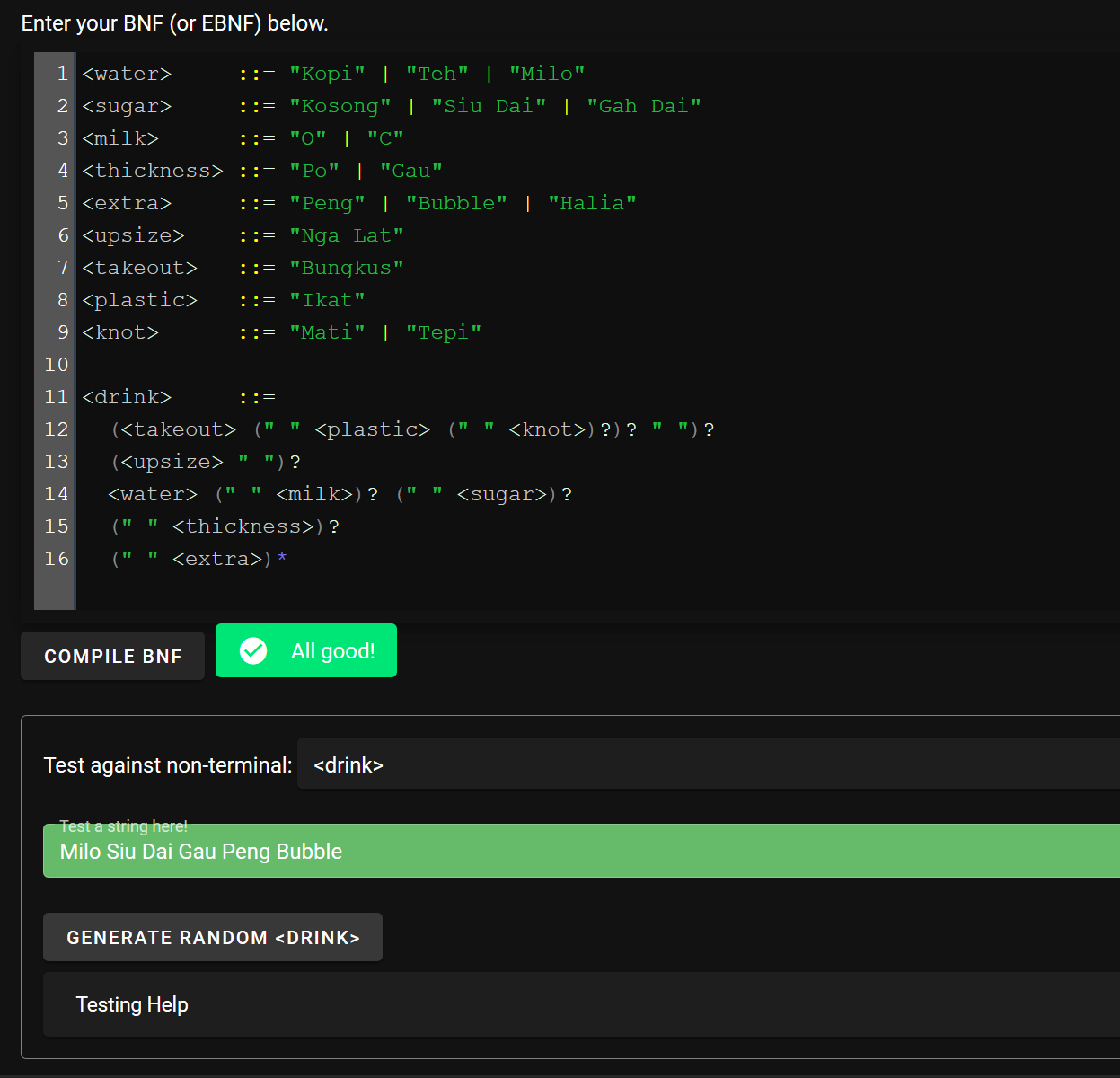The height and width of the screenshot is (1078, 1120).
Task: Click the green check icon beside All good!
Action: (253, 650)
